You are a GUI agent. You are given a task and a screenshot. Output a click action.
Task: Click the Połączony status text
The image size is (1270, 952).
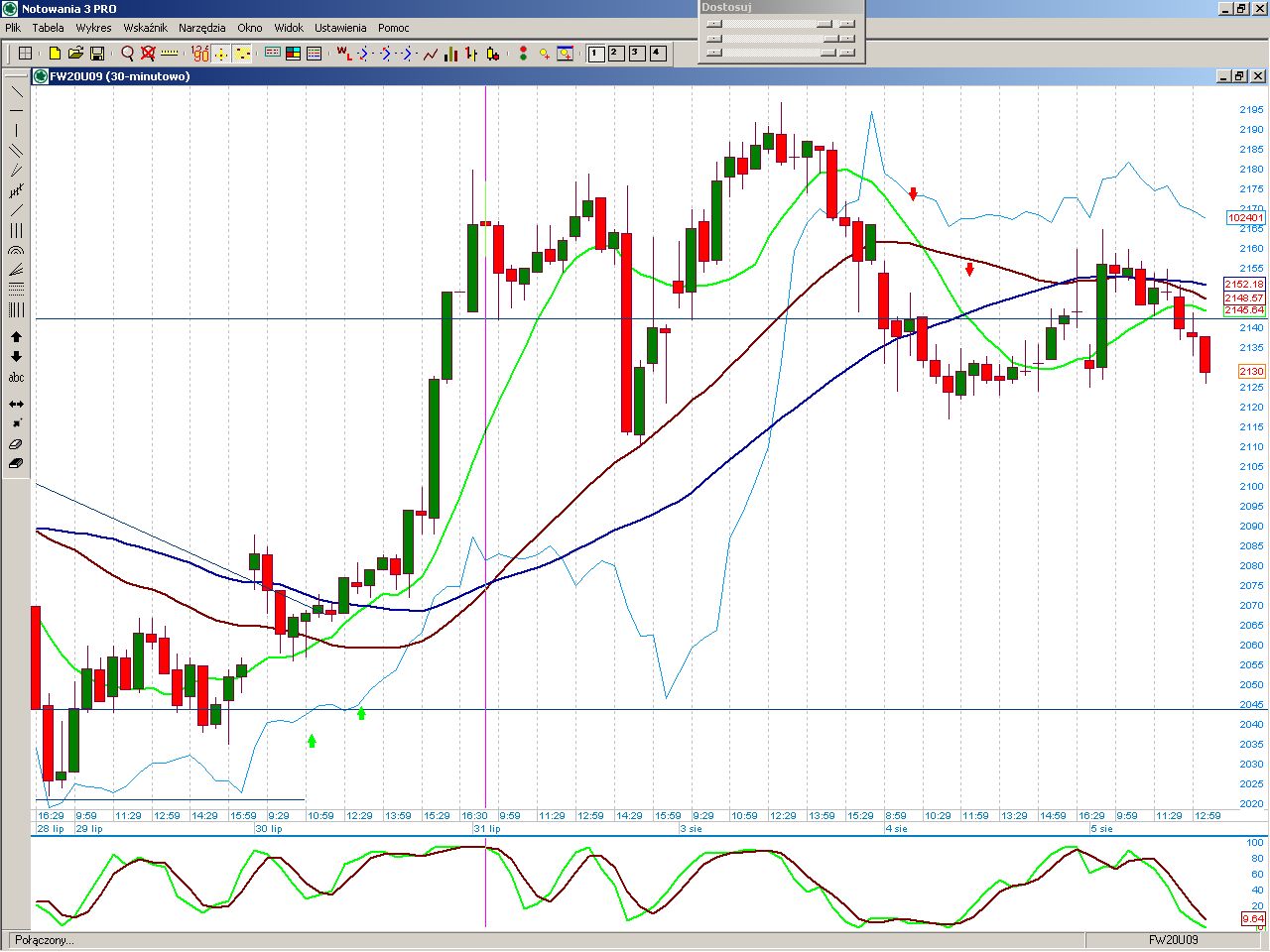point(44,940)
